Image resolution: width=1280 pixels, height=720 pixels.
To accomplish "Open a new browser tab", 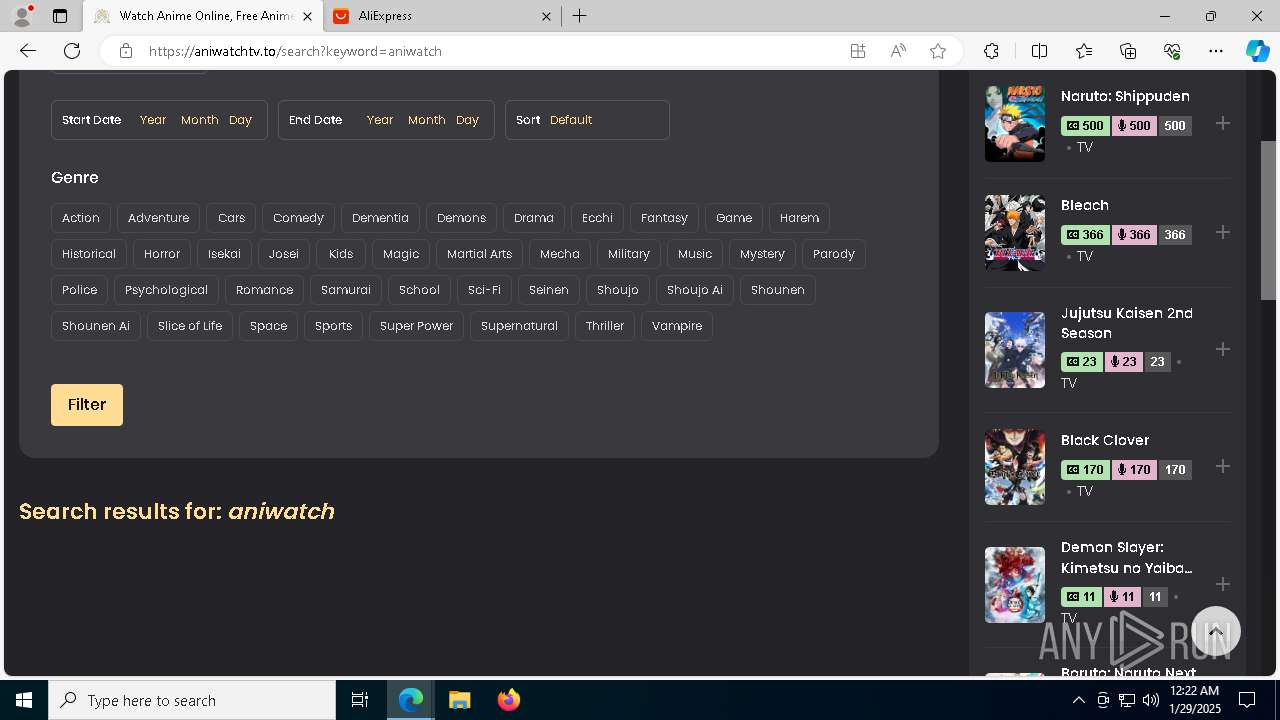I will point(580,16).
